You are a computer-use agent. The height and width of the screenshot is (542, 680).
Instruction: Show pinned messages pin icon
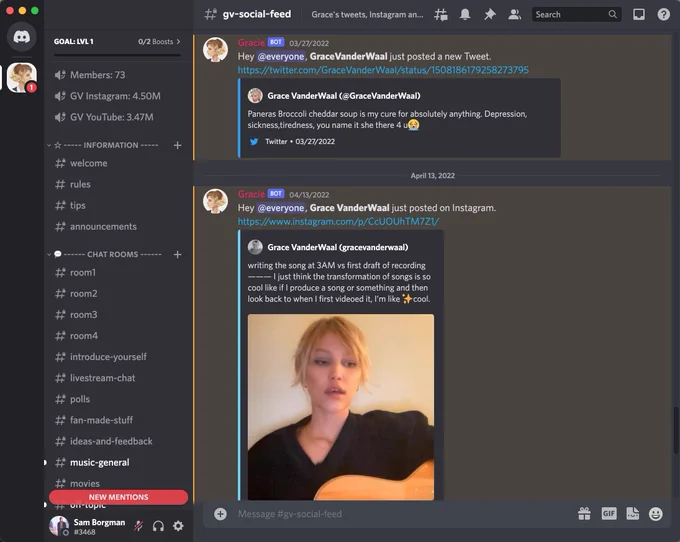(490, 14)
